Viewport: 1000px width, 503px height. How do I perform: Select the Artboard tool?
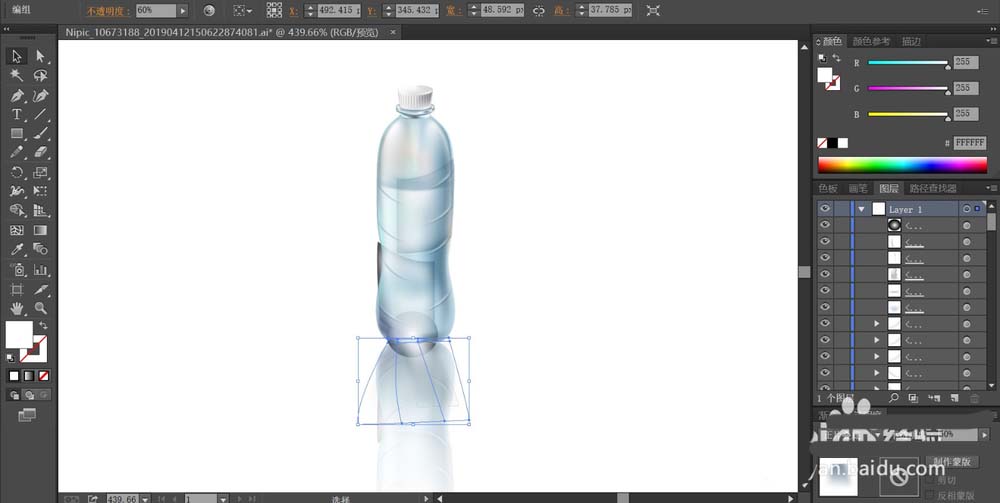pos(17,289)
